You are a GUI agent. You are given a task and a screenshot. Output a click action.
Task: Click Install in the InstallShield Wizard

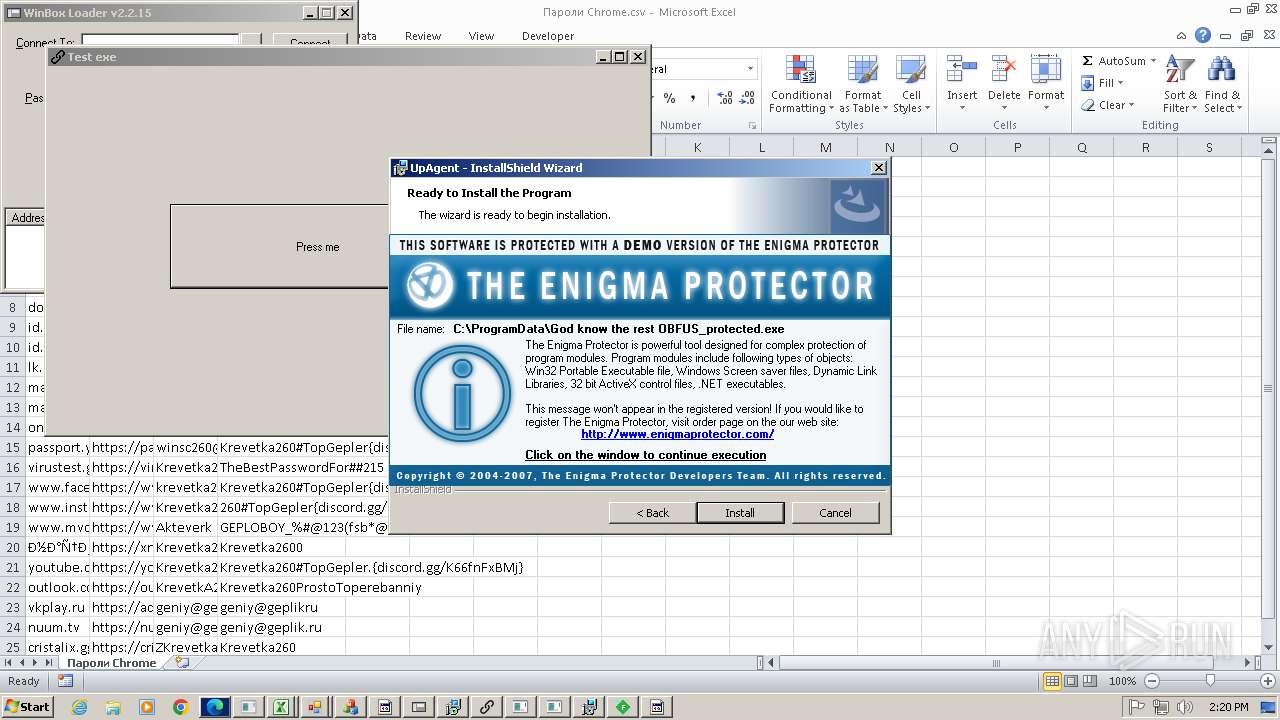coord(740,512)
